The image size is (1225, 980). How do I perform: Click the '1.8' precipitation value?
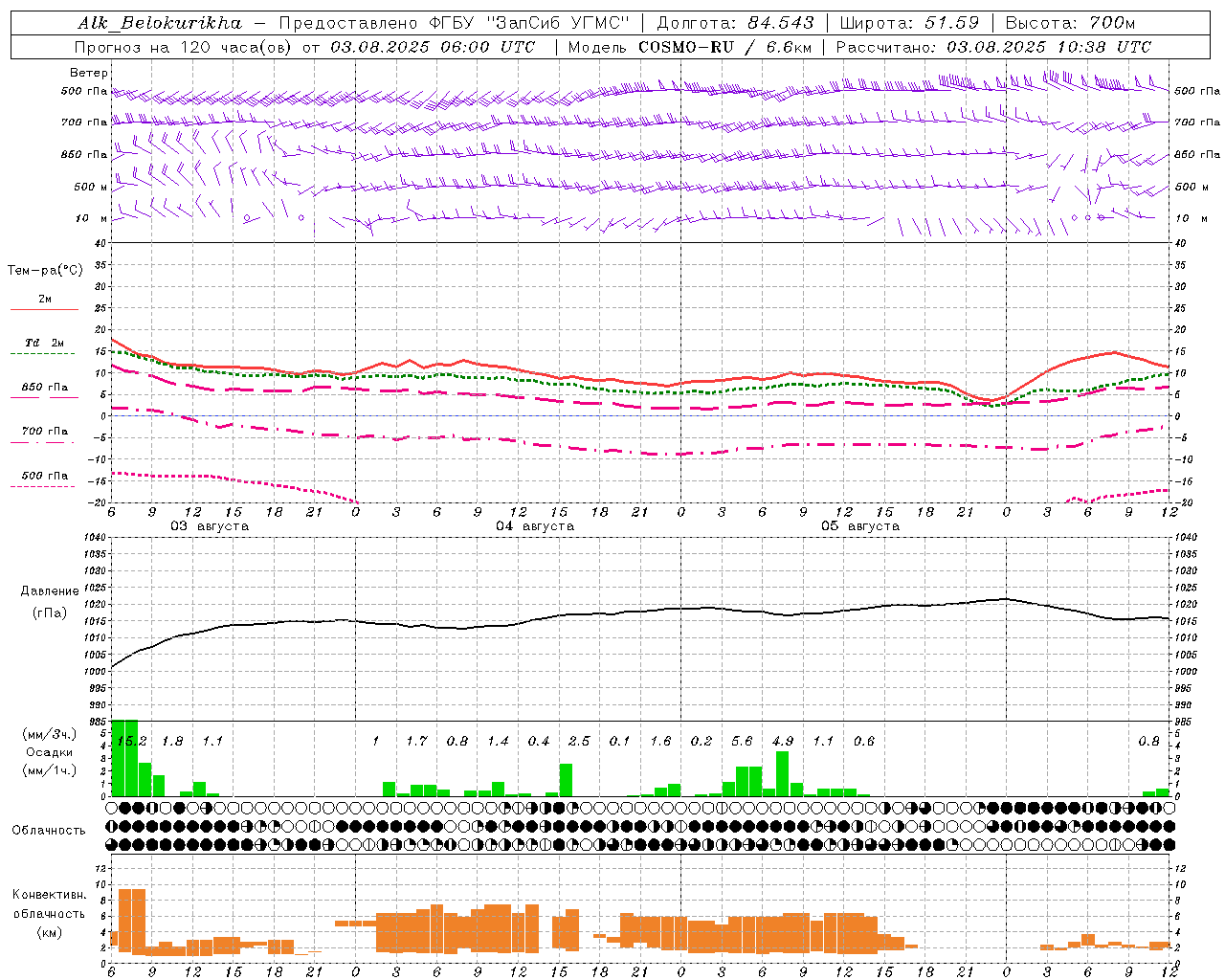(172, 742)
